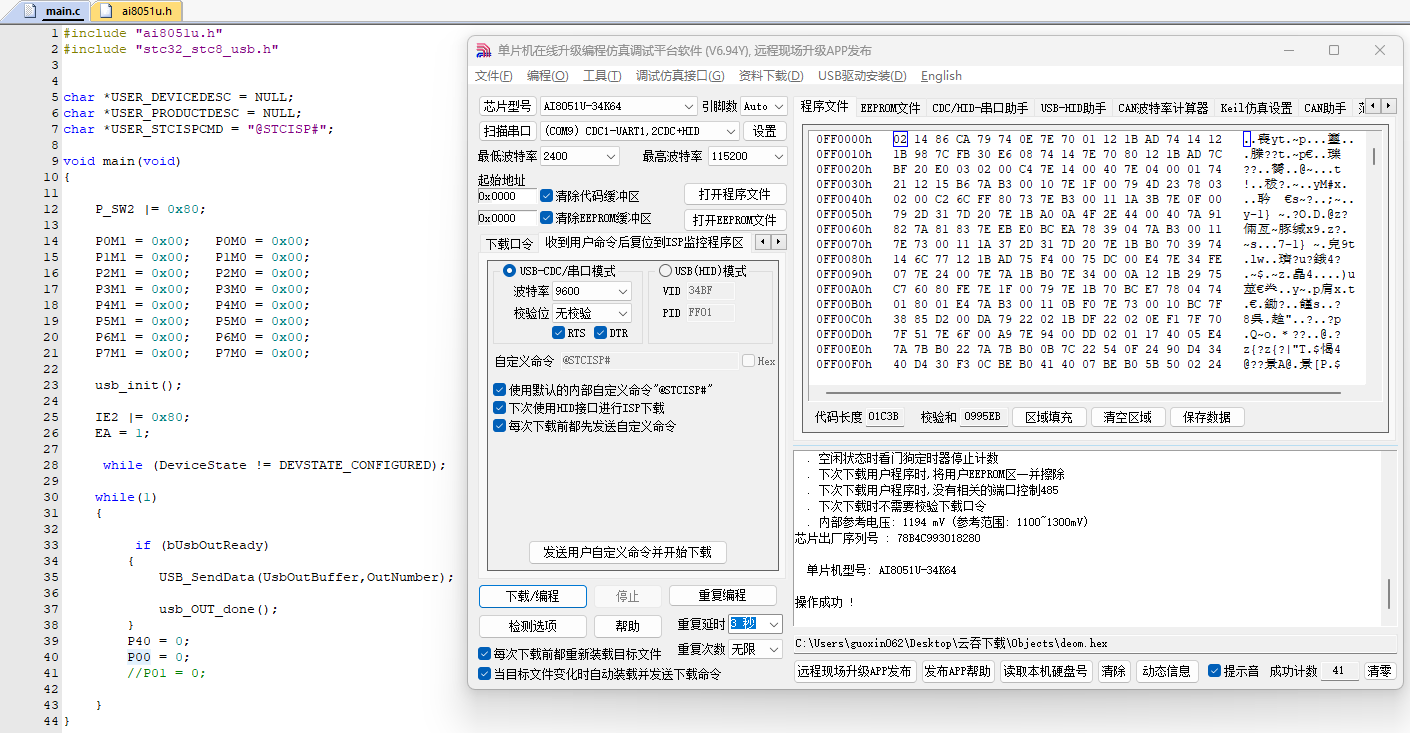Open the 工具(T) menu
Screen dimensions: 1410x733
(x=602, y=76)
